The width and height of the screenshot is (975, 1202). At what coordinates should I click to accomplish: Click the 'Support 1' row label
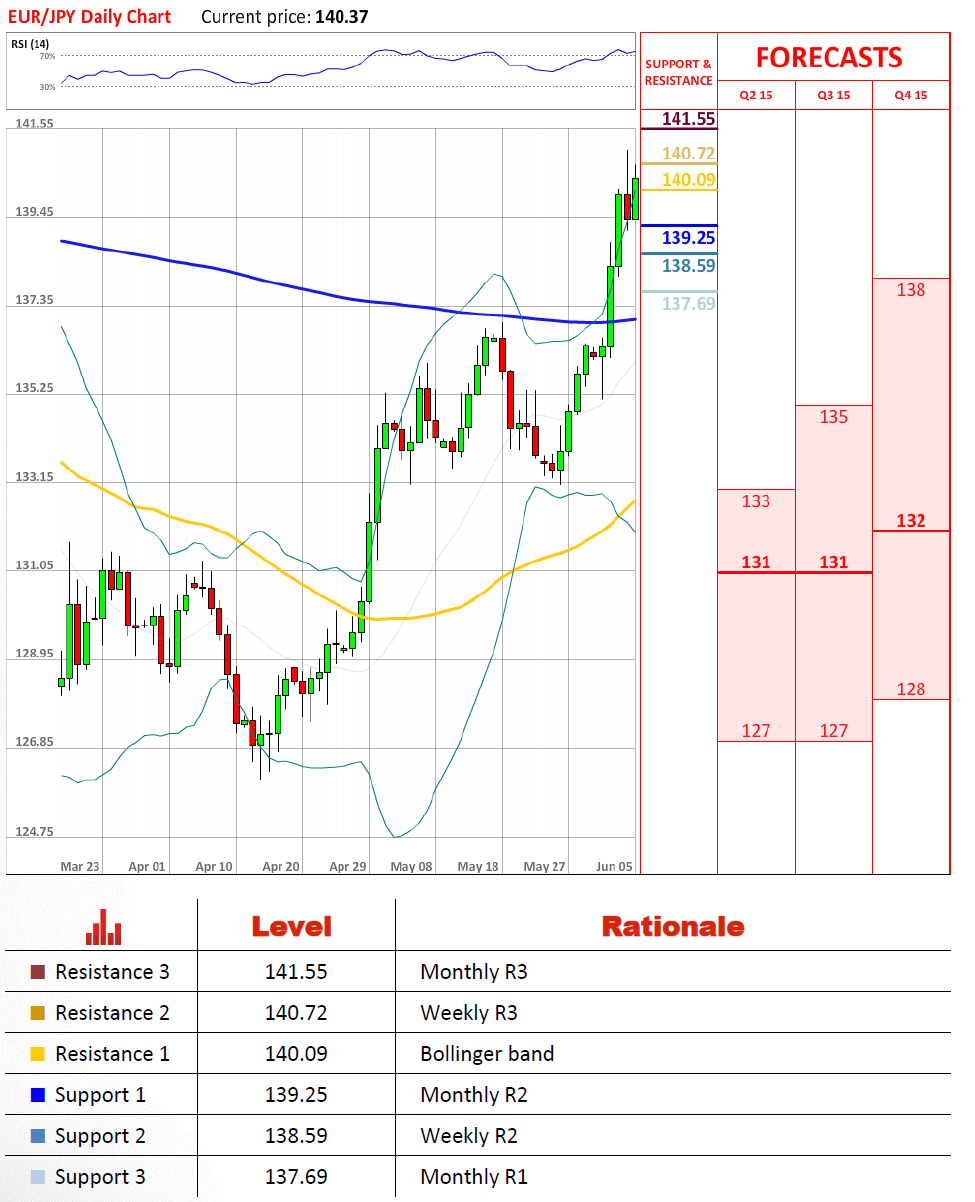[100, 1095]
